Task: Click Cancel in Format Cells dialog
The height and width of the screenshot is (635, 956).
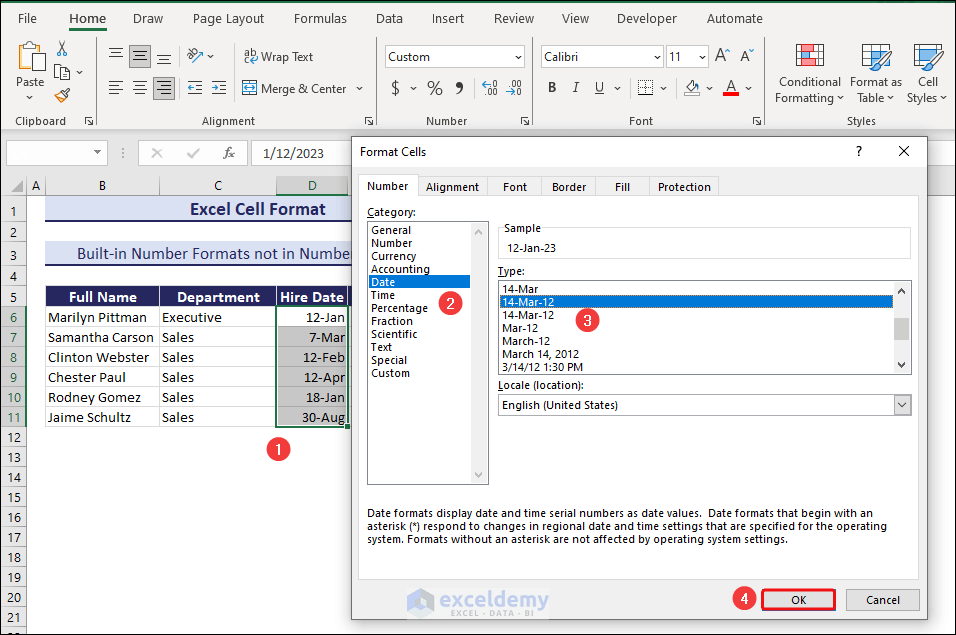Action: tap(882, 600)
